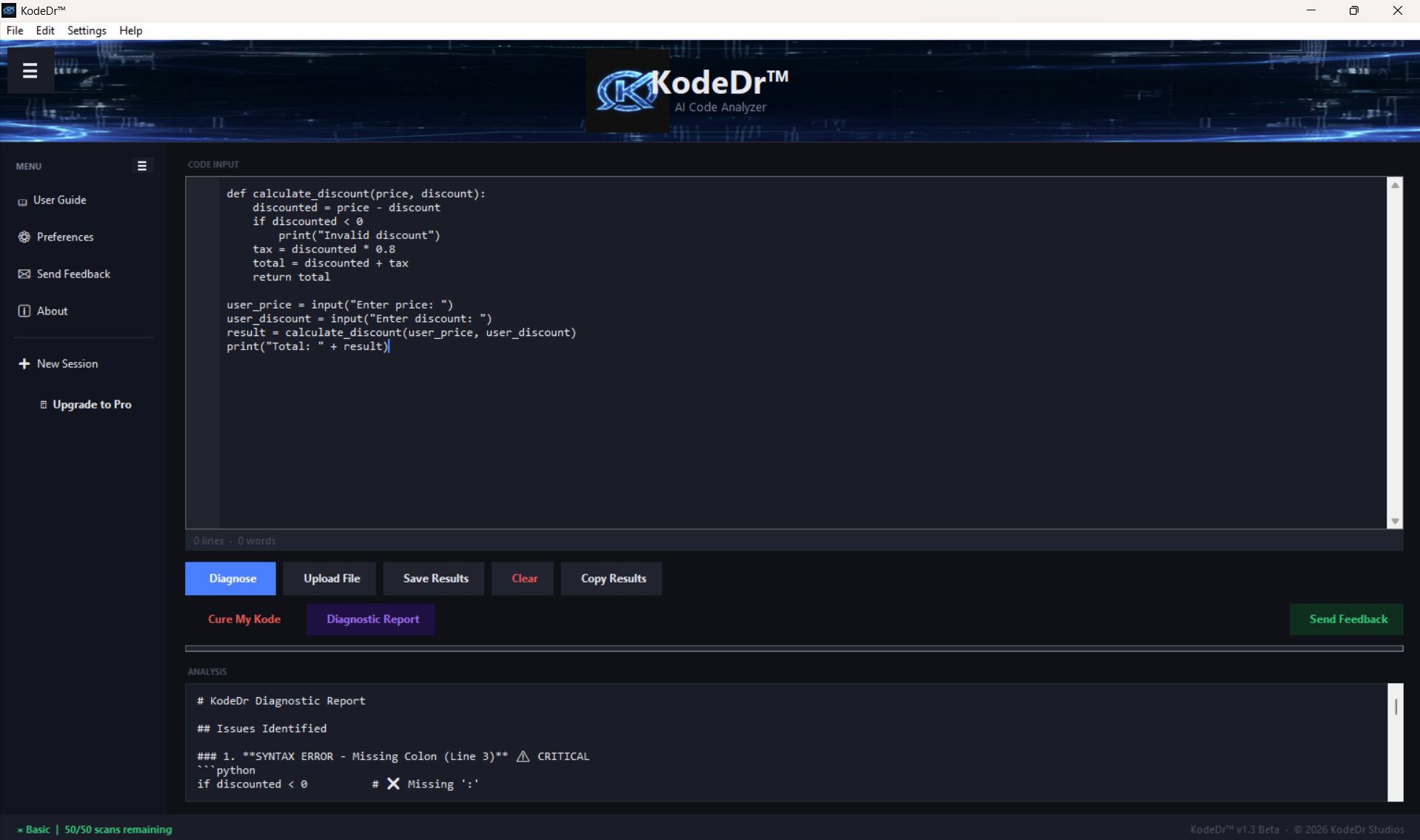Click the KodeDr app icon in the title bar
Viewport: 1420px width, 840px height.
(x=9, y=10)
